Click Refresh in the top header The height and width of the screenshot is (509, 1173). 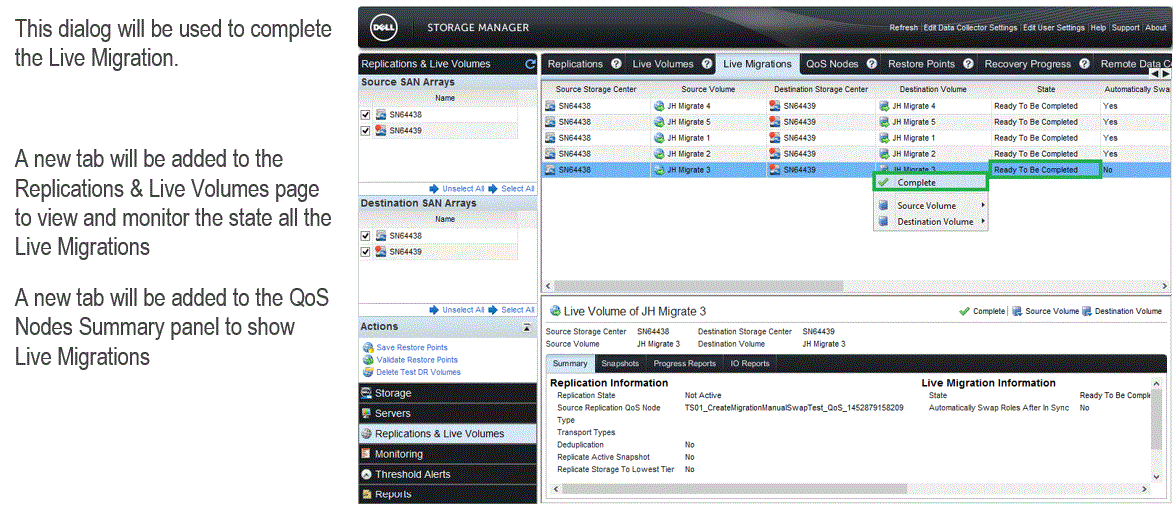(904, 28)
